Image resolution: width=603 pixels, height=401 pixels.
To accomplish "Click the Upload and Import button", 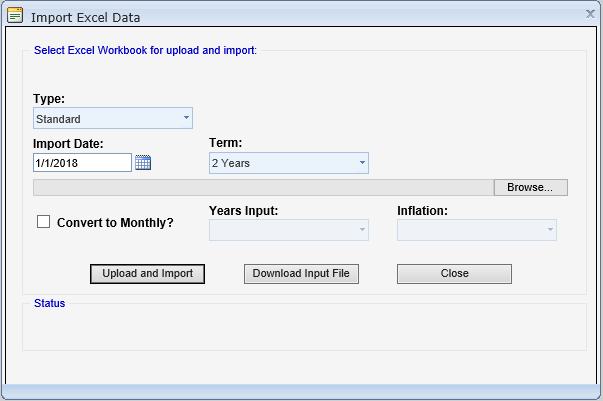I will pos(147,274).
